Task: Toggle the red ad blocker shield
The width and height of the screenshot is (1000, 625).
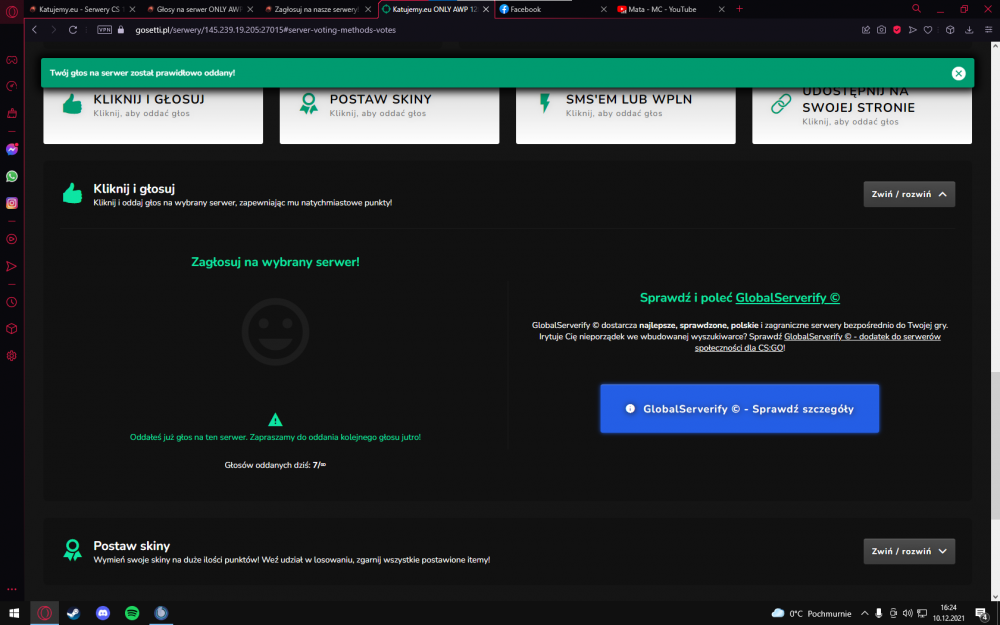Action: [897, 30]
